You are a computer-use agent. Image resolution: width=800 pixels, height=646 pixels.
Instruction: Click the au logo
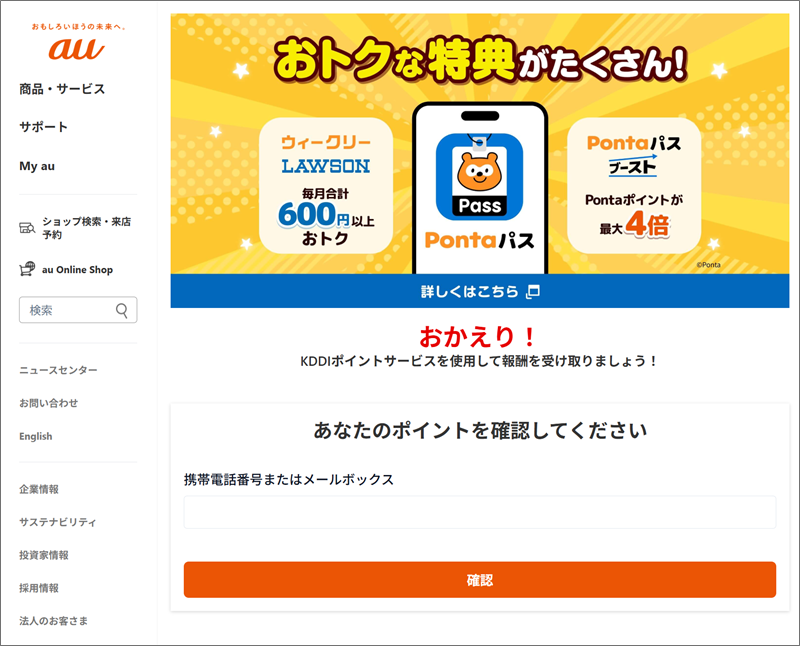(x=77, y=48)
